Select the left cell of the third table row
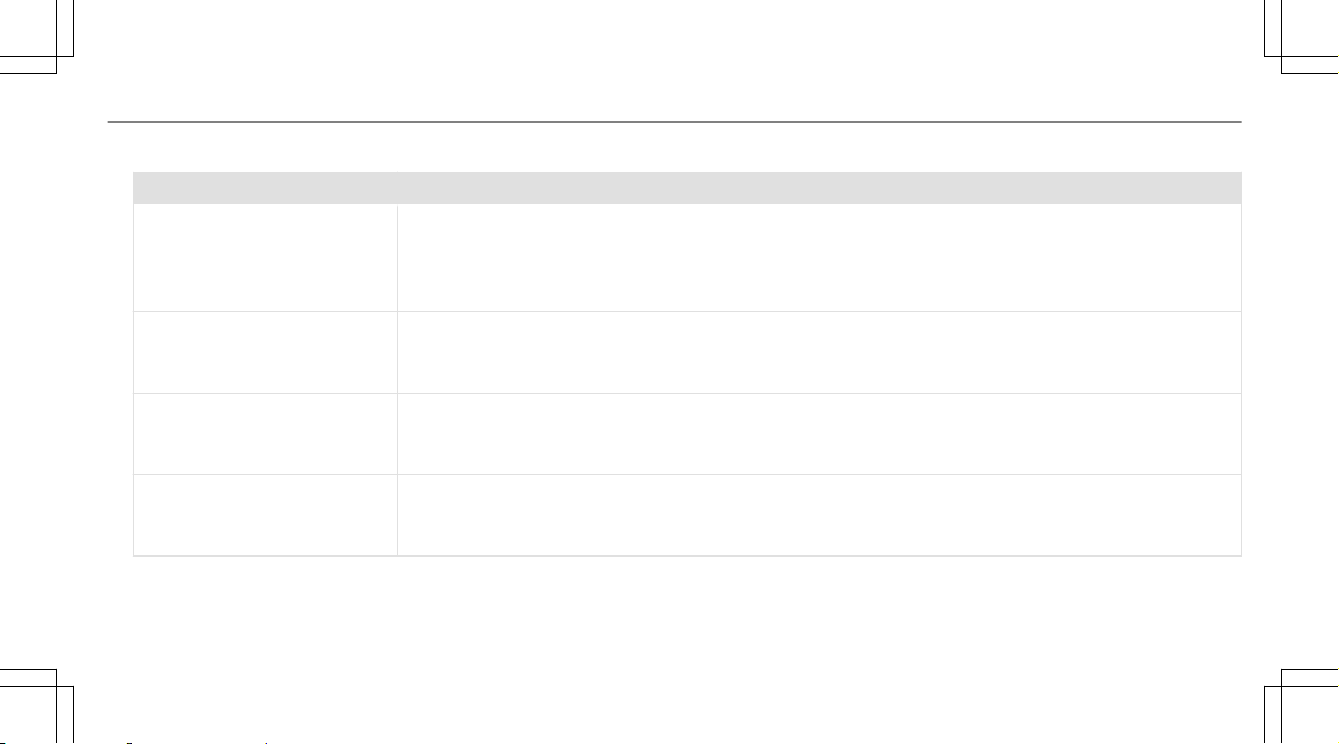This screenshot has height=744, width=1339. (x=265, y=433)
